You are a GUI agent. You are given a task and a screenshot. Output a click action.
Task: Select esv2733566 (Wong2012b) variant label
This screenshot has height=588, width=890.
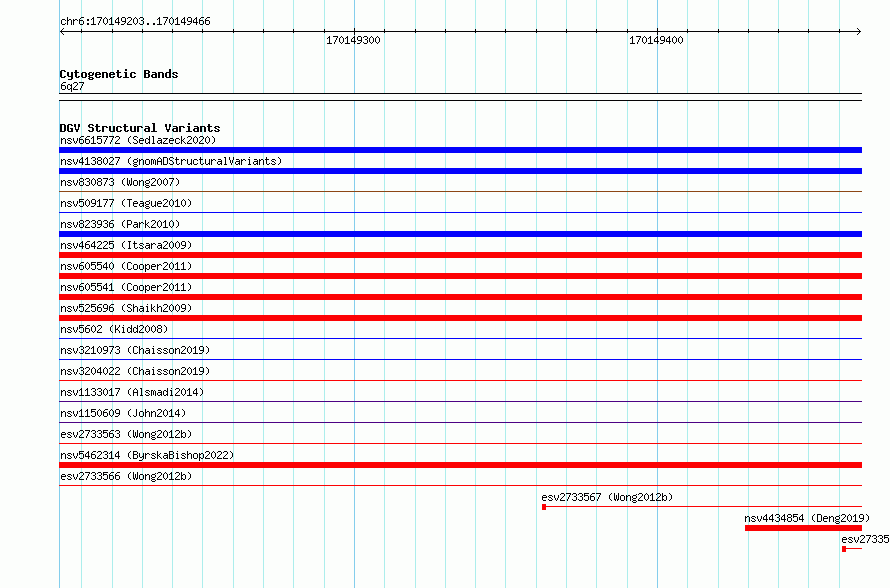pyautogui.click(x=126, y=476)
